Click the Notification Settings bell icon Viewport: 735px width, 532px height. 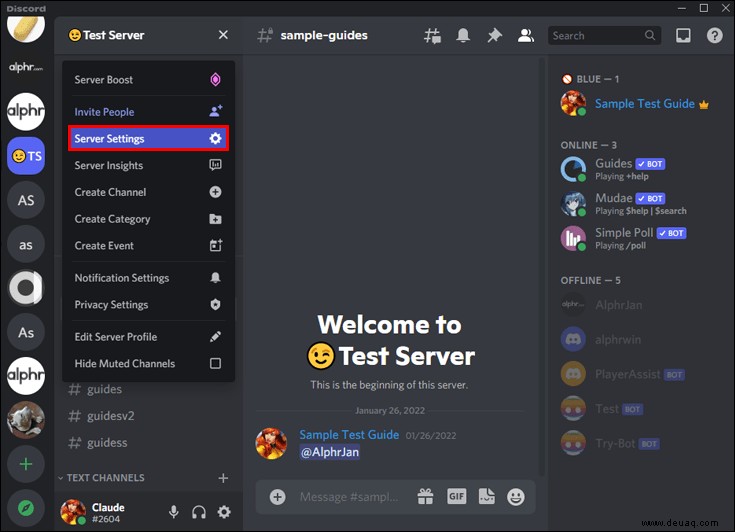pos(215,277)
